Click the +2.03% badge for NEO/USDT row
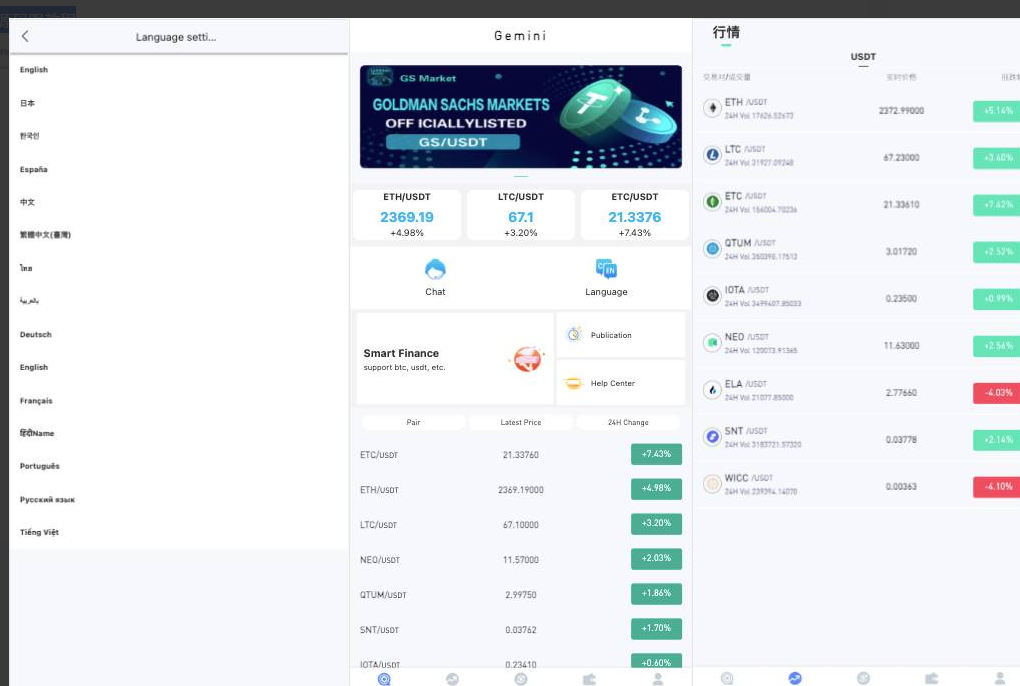Screen dimensions: 1020x686 [656, 559]
